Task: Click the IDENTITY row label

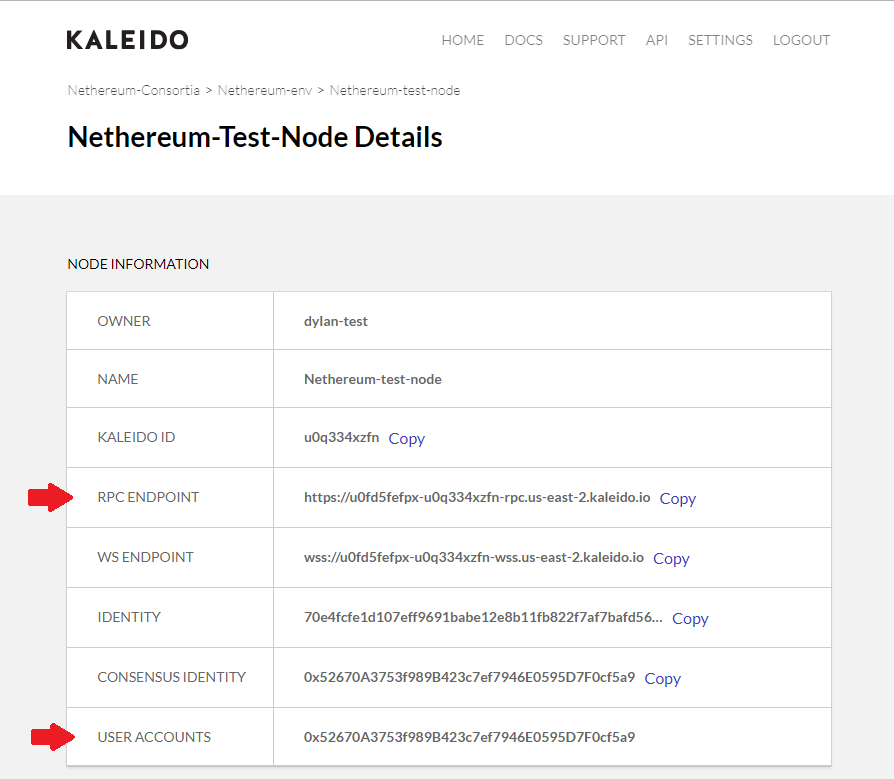Action: [129, 617]
